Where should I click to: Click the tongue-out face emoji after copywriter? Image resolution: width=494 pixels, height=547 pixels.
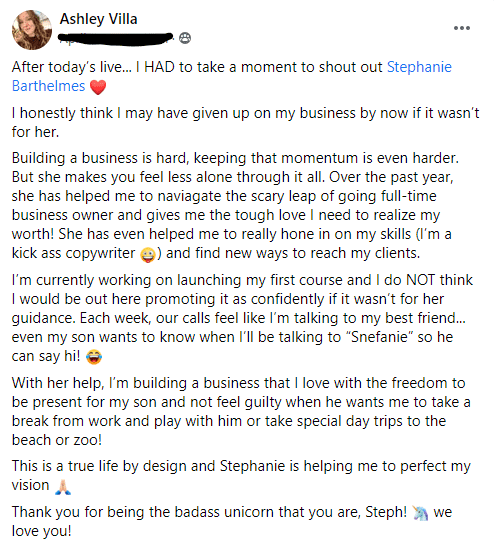(x=148, y=255)
